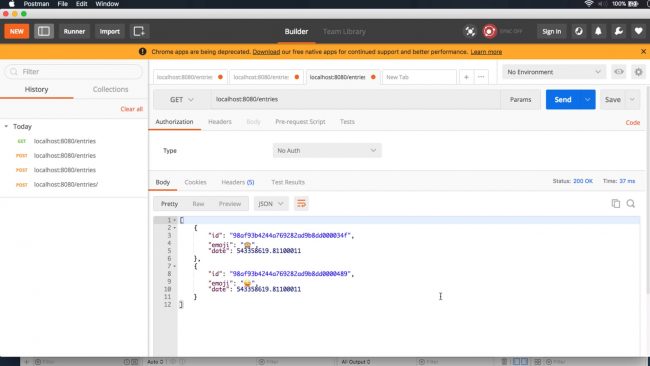Click the Code link
Image resolution: width=650 pixels, height=366 pixels.
point(633,122)
